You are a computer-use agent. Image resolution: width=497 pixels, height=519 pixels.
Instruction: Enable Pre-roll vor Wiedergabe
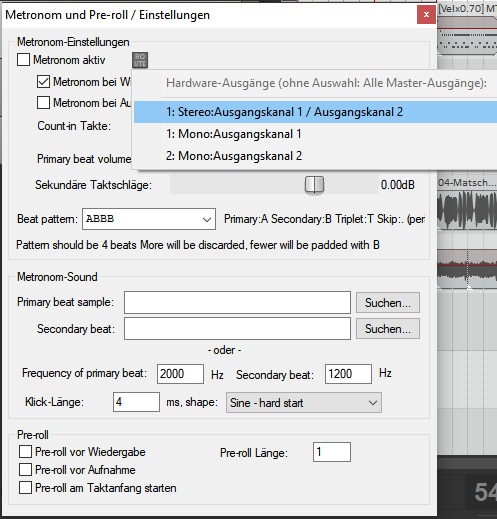pos(26,452)
